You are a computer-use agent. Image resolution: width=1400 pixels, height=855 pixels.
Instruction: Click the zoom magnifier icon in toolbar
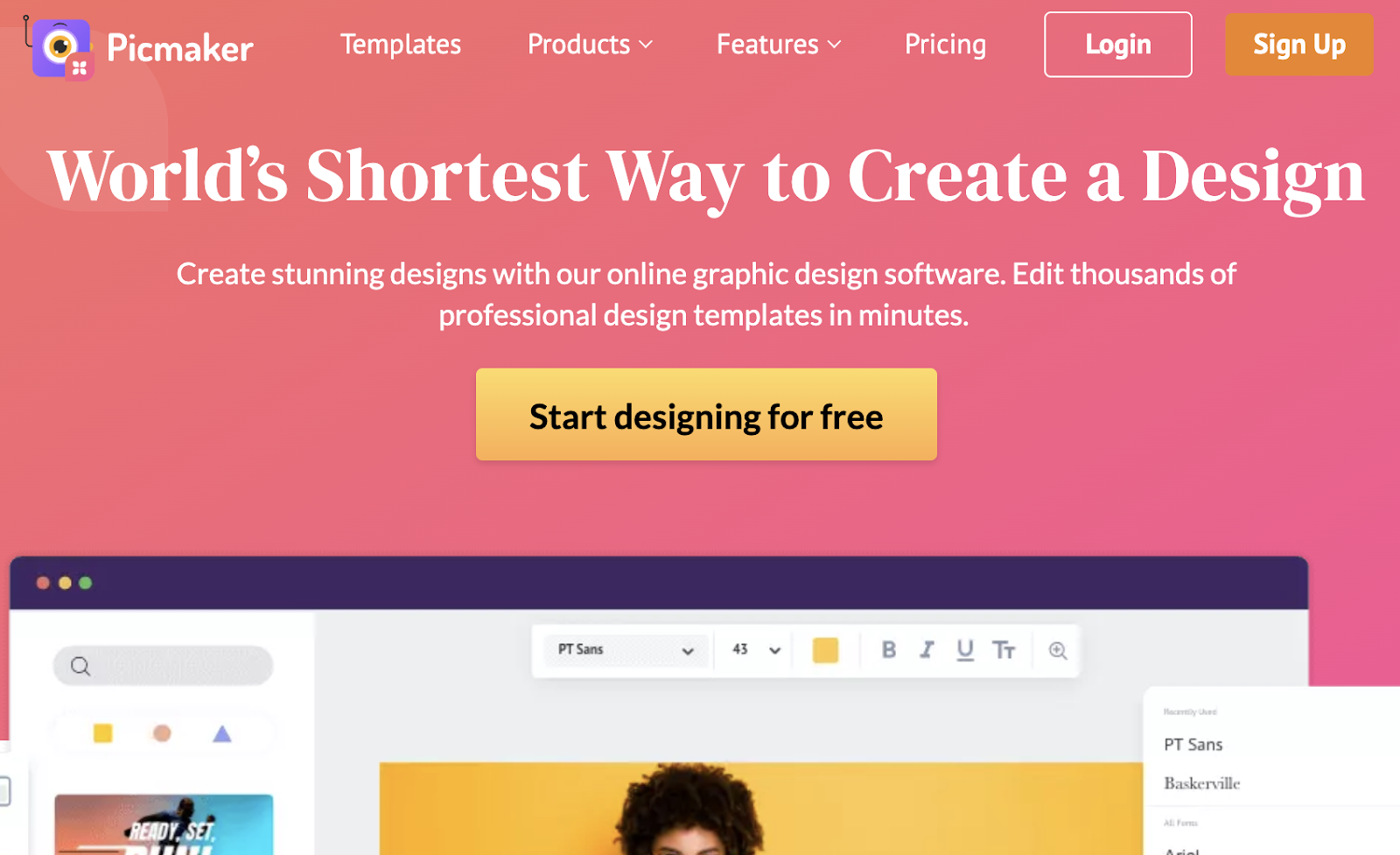coord(1058,650)
